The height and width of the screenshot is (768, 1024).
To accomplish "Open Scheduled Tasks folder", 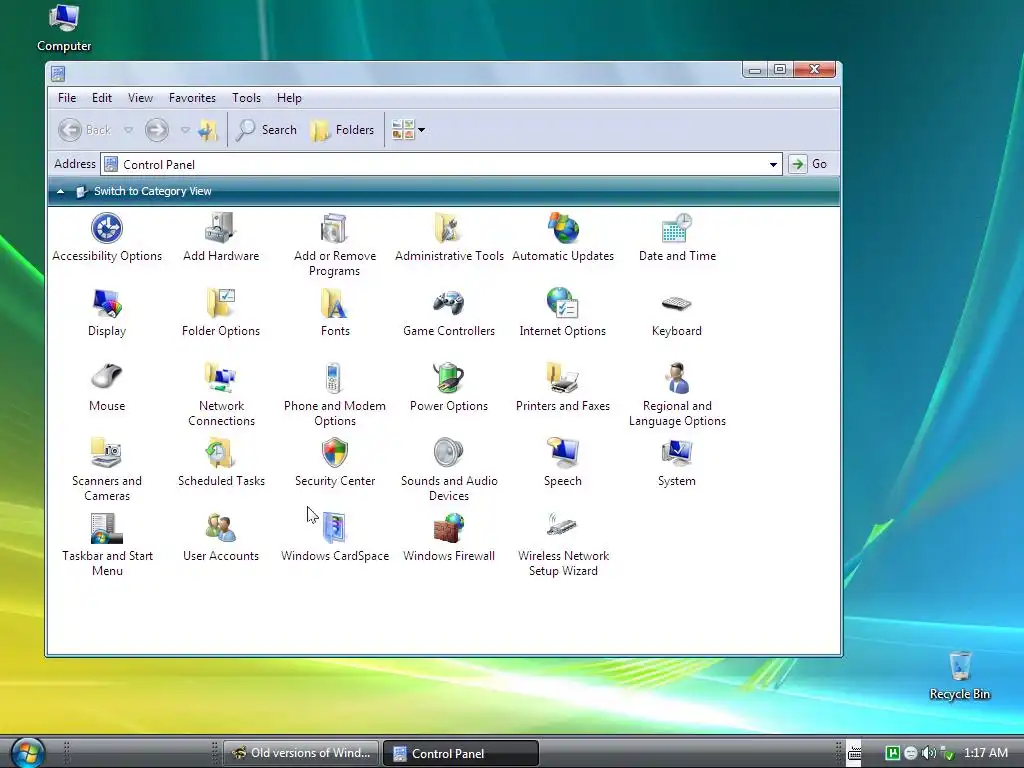I will coord(221,463).
